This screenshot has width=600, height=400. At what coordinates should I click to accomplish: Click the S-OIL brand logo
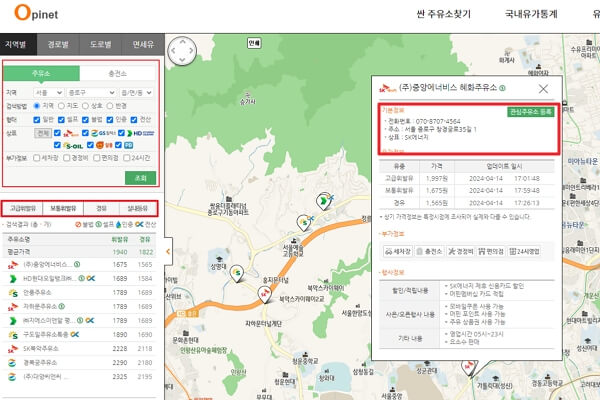(73, 145)
